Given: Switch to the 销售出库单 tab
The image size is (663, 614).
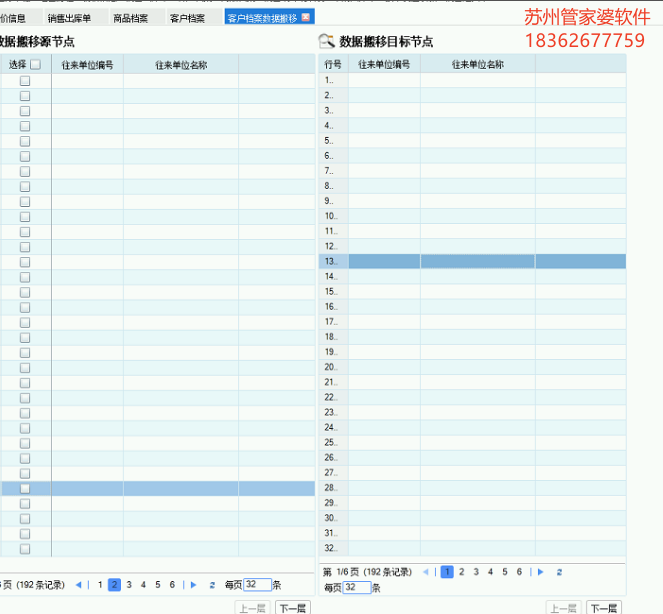Looking at the screenshot, I should tap(75, 18).
